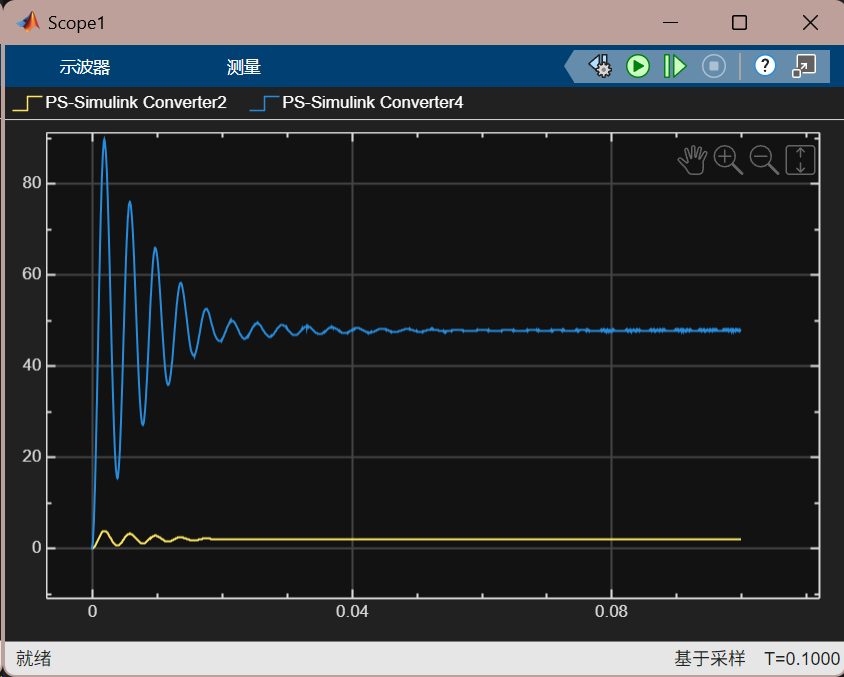Click the MATLAB logo in the title bar
844x677 pixels.
(28, 23)
